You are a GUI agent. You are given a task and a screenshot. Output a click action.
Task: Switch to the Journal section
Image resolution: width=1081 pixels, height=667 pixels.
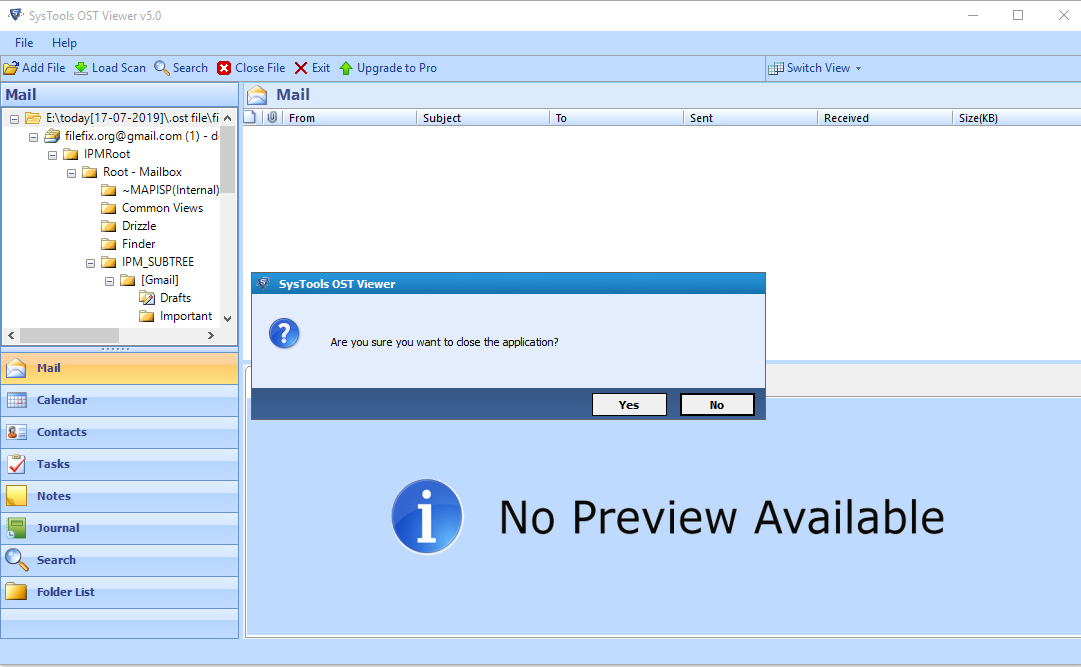pyautogui.click(x=120, y=528)
